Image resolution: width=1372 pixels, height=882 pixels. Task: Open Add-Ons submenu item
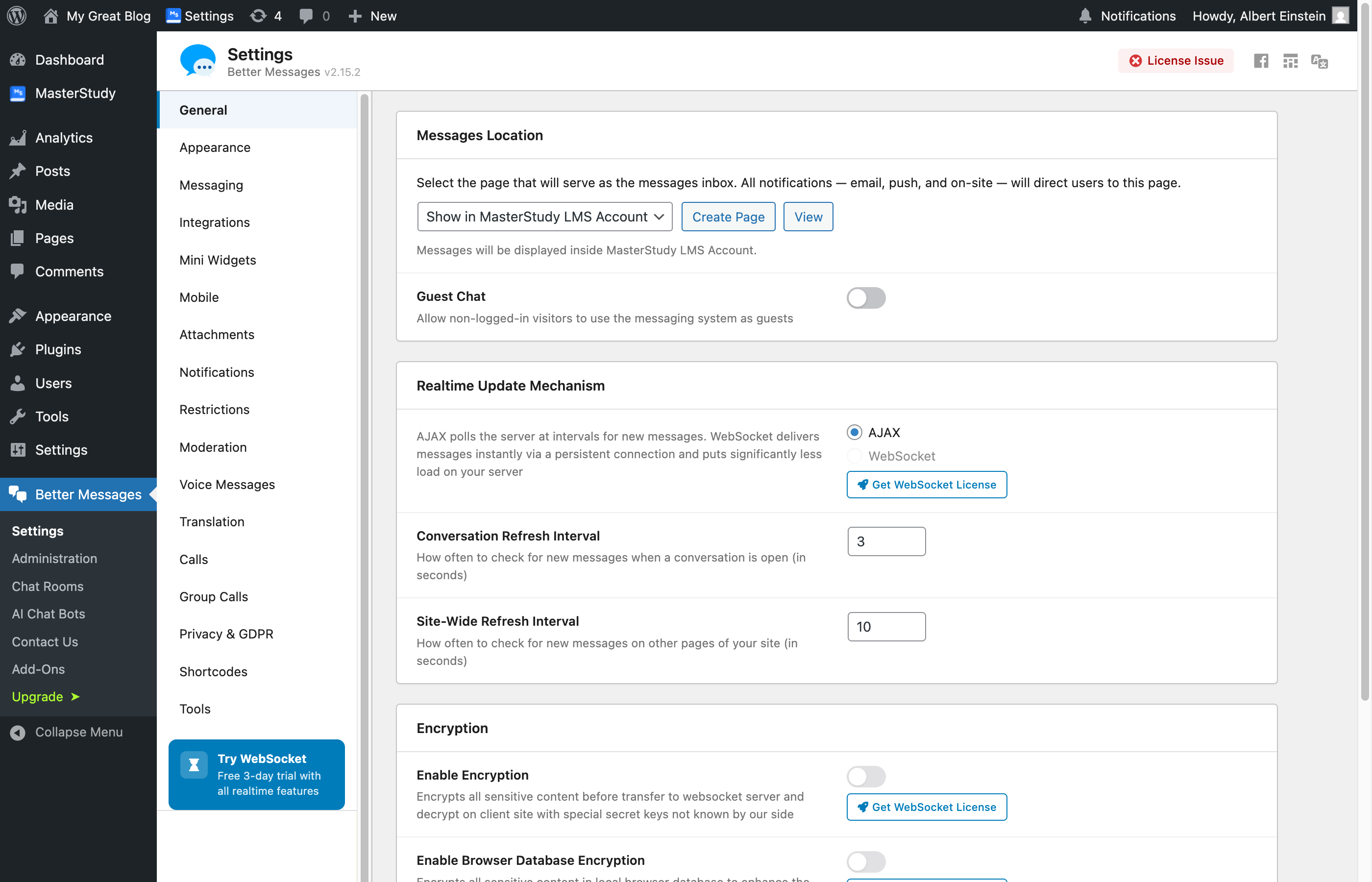click(38, 669)
